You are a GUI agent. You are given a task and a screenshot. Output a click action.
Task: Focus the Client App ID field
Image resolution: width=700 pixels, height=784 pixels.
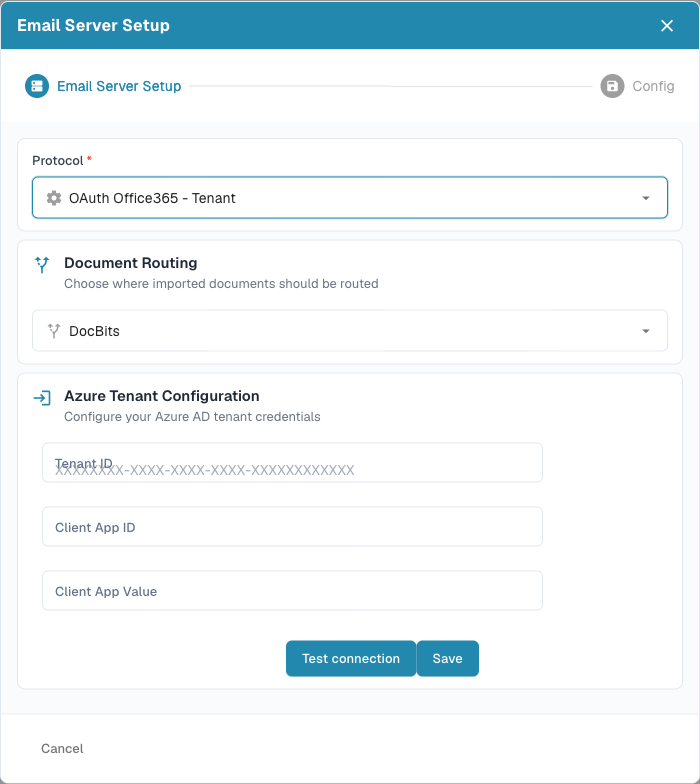(292, 526)
